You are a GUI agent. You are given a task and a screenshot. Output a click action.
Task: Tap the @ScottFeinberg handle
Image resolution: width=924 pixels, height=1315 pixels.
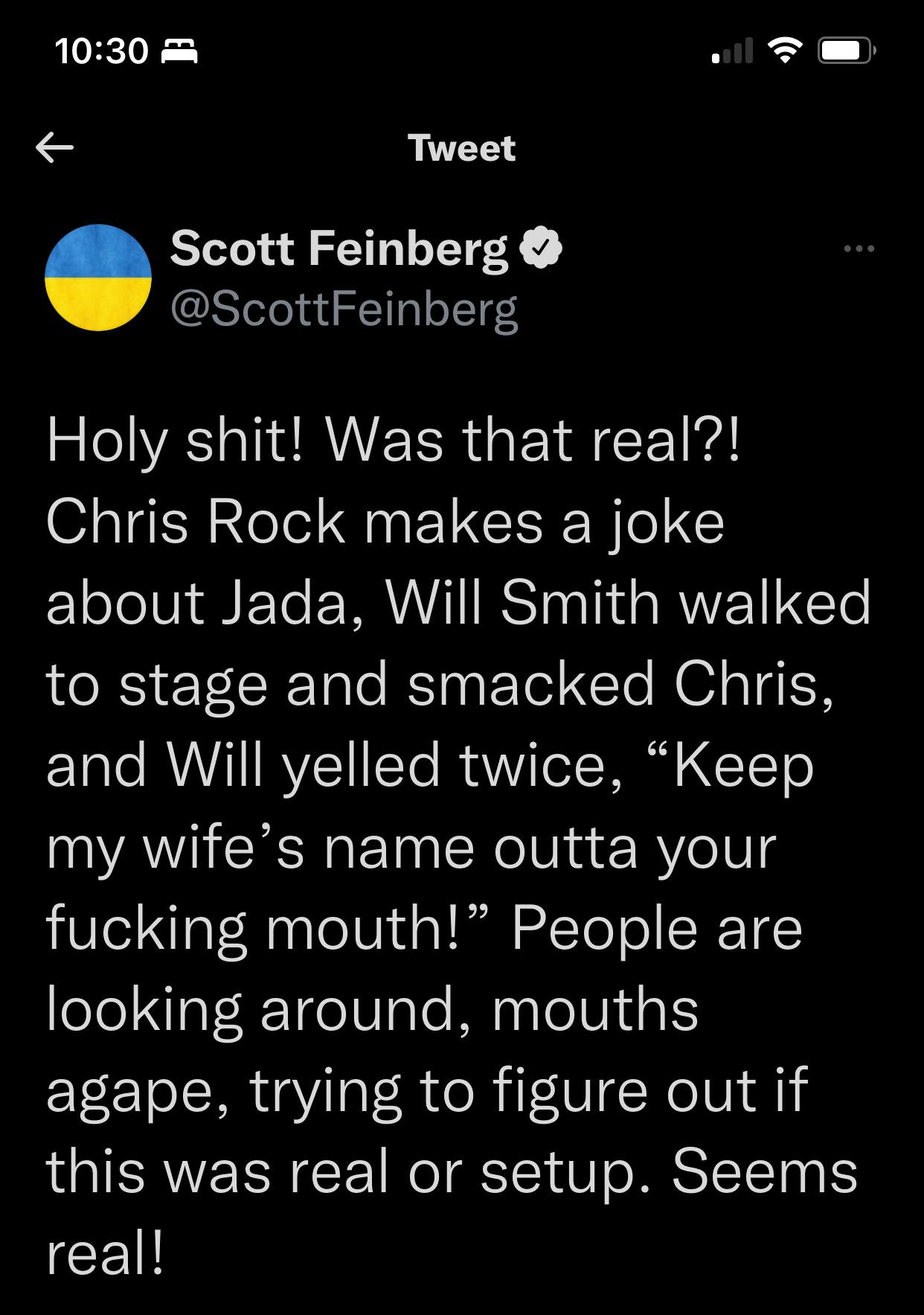click(x=344, y=309)
